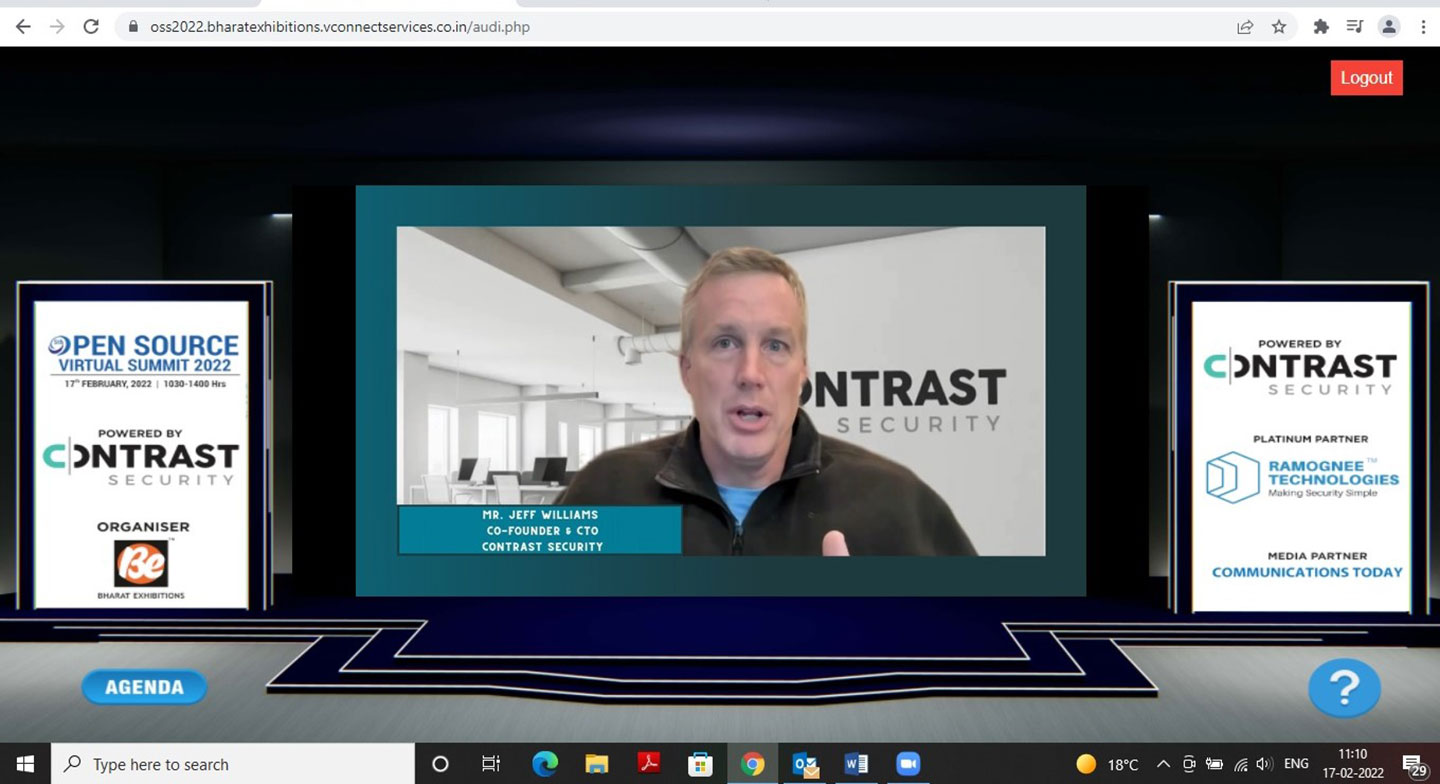Open the Meet Now camera tray icon
This screenshot has height=784, width=1440.
(x=1189, y=764)
